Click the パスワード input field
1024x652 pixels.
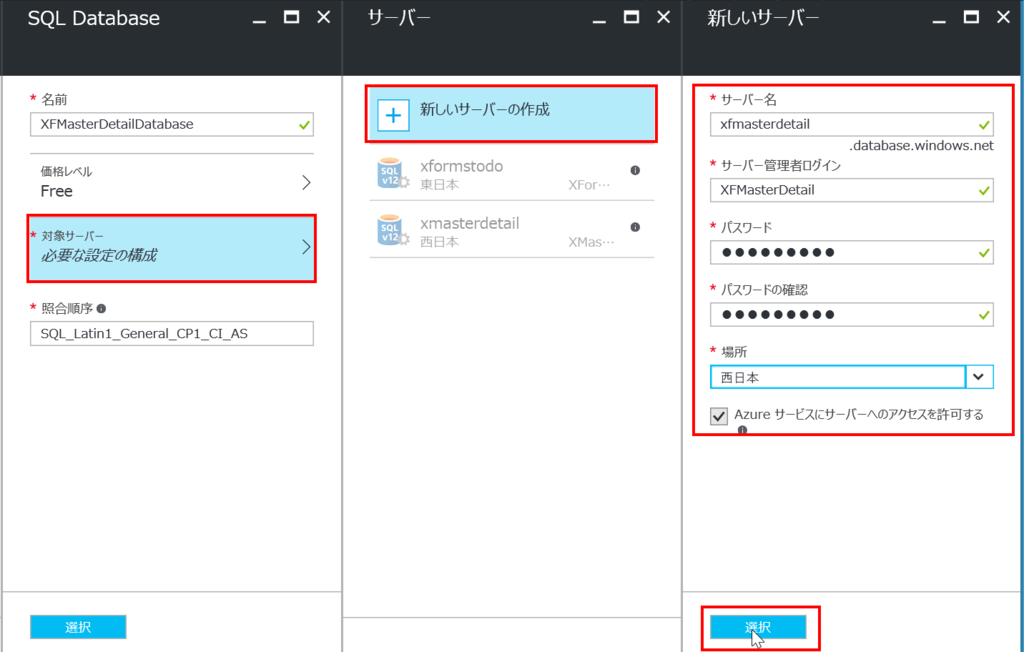(x=852, y=252)
